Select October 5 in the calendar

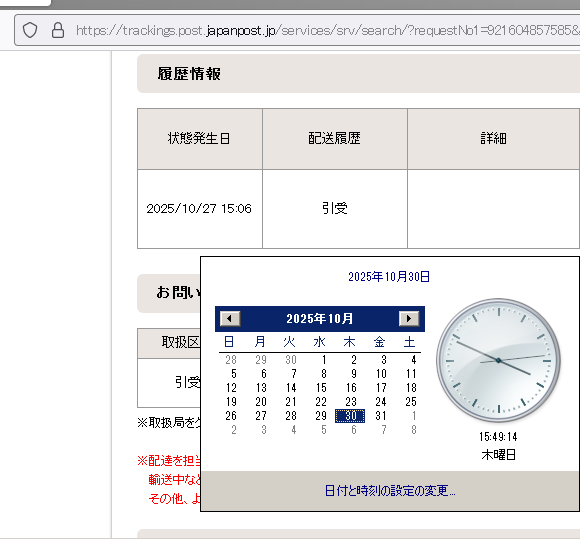(234, 374)
